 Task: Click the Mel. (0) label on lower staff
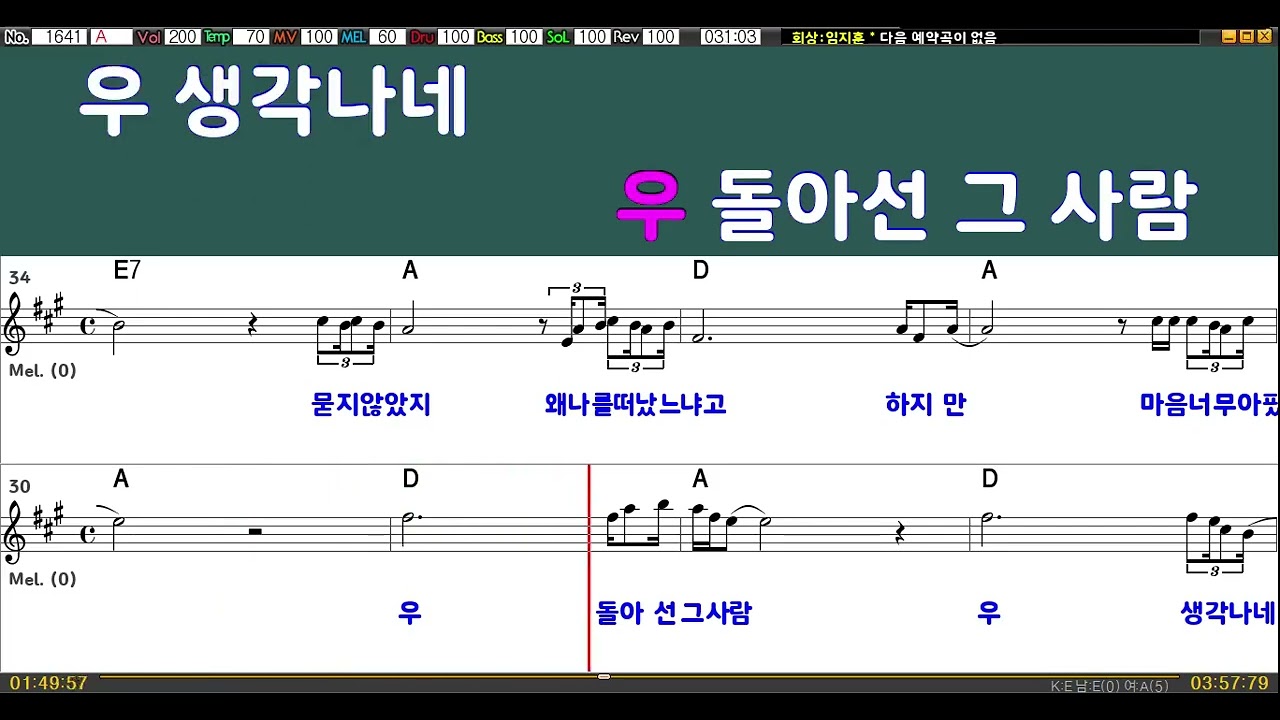42,579
